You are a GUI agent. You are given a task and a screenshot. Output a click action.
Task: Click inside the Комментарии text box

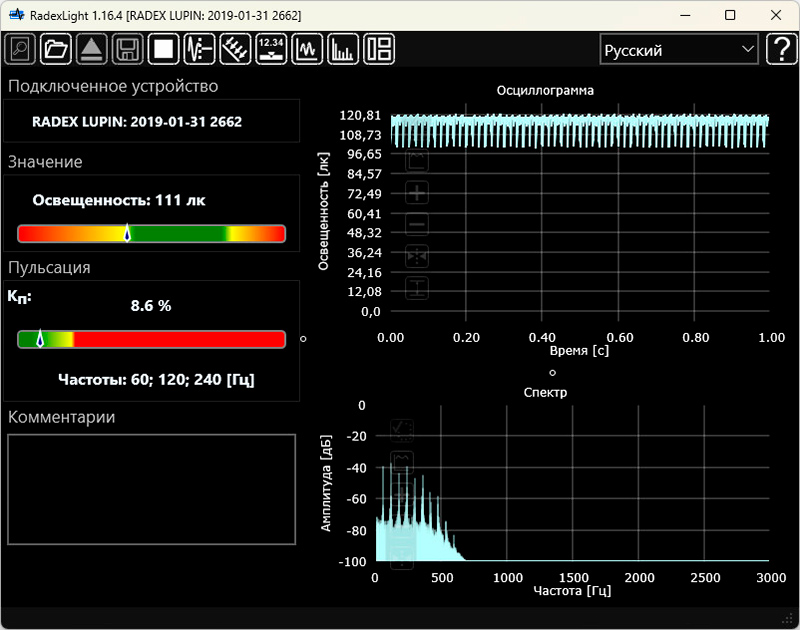(x=152, y=489)
